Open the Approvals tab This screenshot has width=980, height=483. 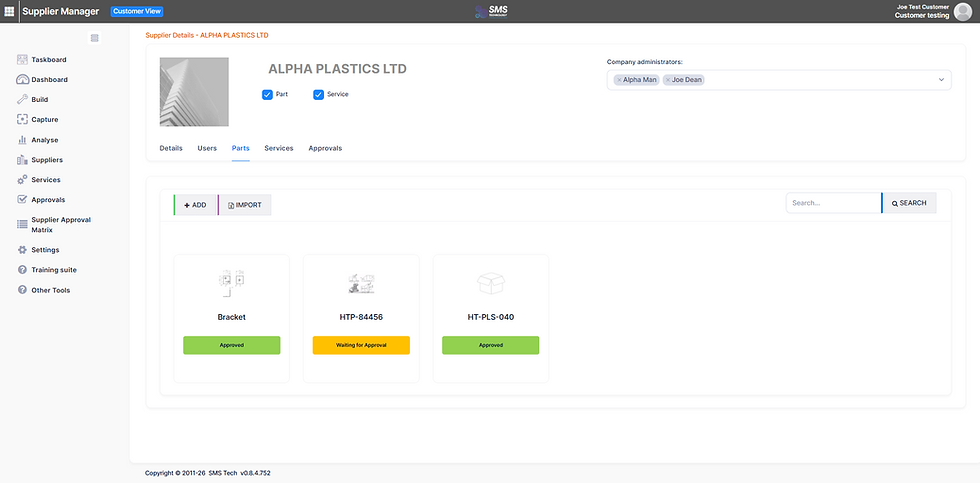pos(325,148)
